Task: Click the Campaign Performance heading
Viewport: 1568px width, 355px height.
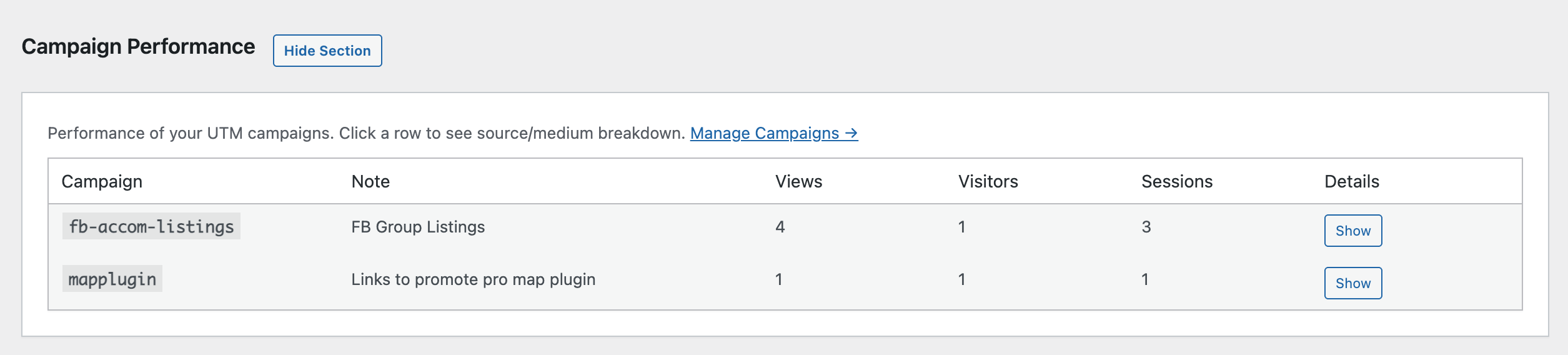Action: 138,47
